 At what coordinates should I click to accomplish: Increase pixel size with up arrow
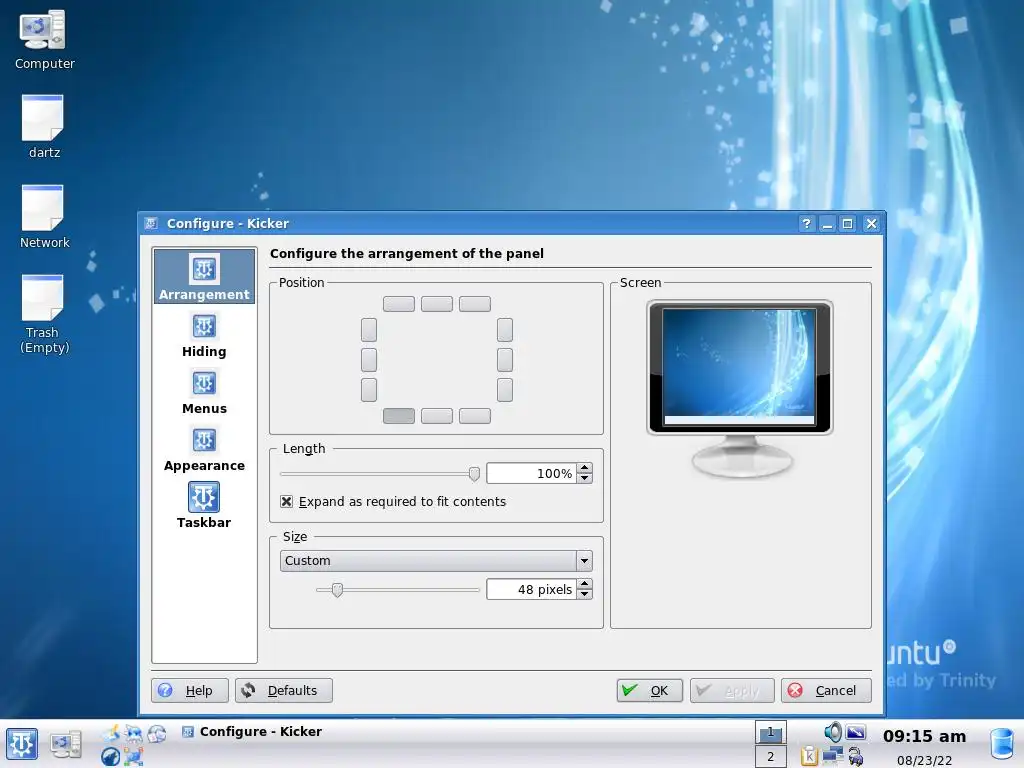coord(585,584)
